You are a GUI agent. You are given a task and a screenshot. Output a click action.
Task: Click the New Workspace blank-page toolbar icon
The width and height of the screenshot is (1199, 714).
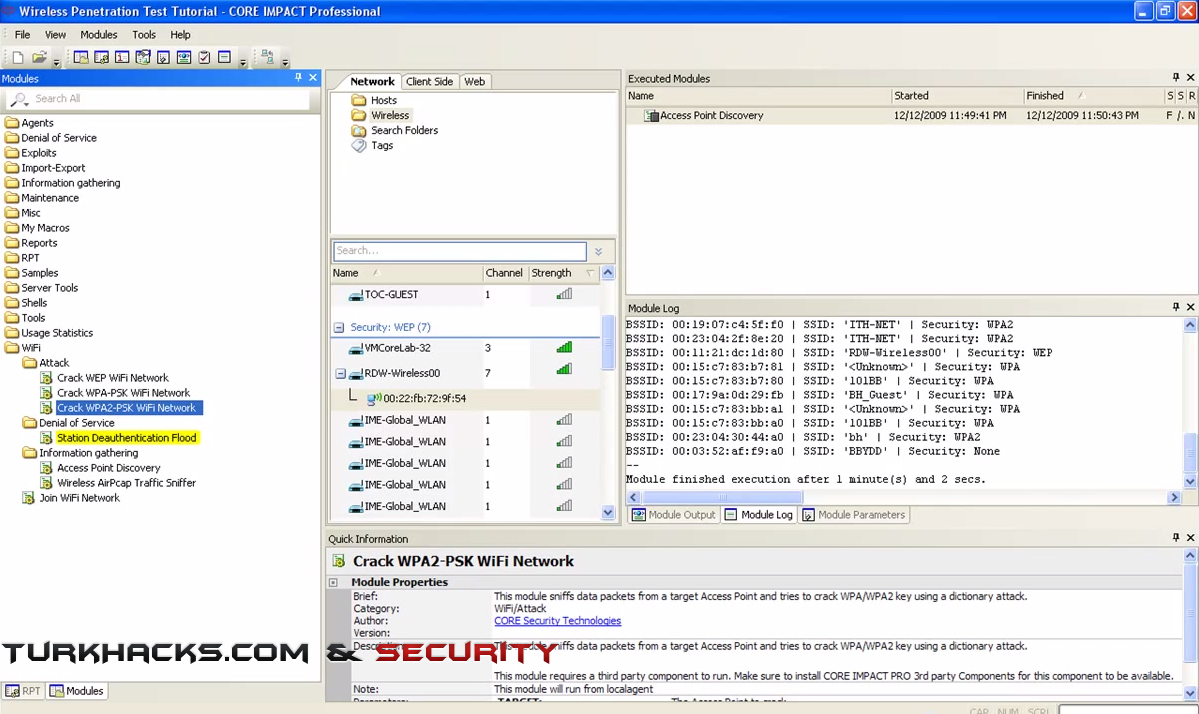click(x=18, y=57)
